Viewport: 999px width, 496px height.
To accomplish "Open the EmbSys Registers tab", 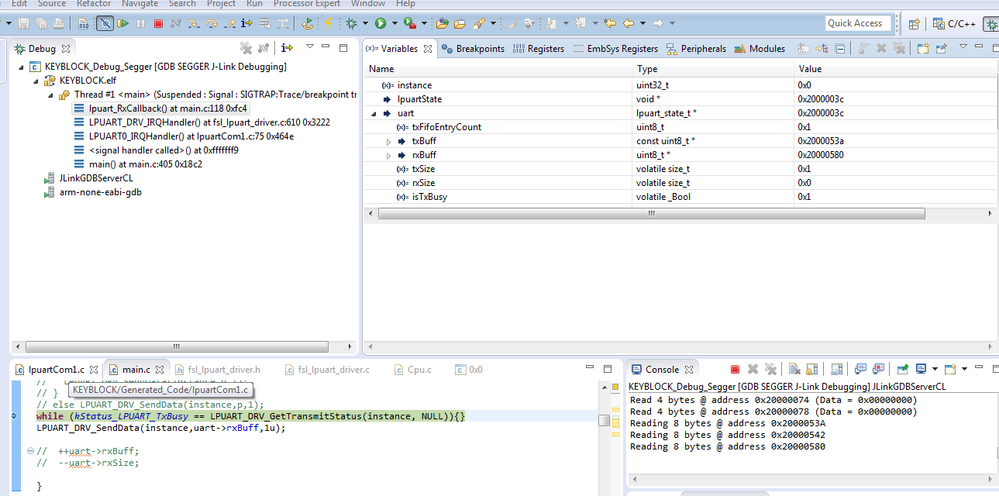I will coord(615,48).
